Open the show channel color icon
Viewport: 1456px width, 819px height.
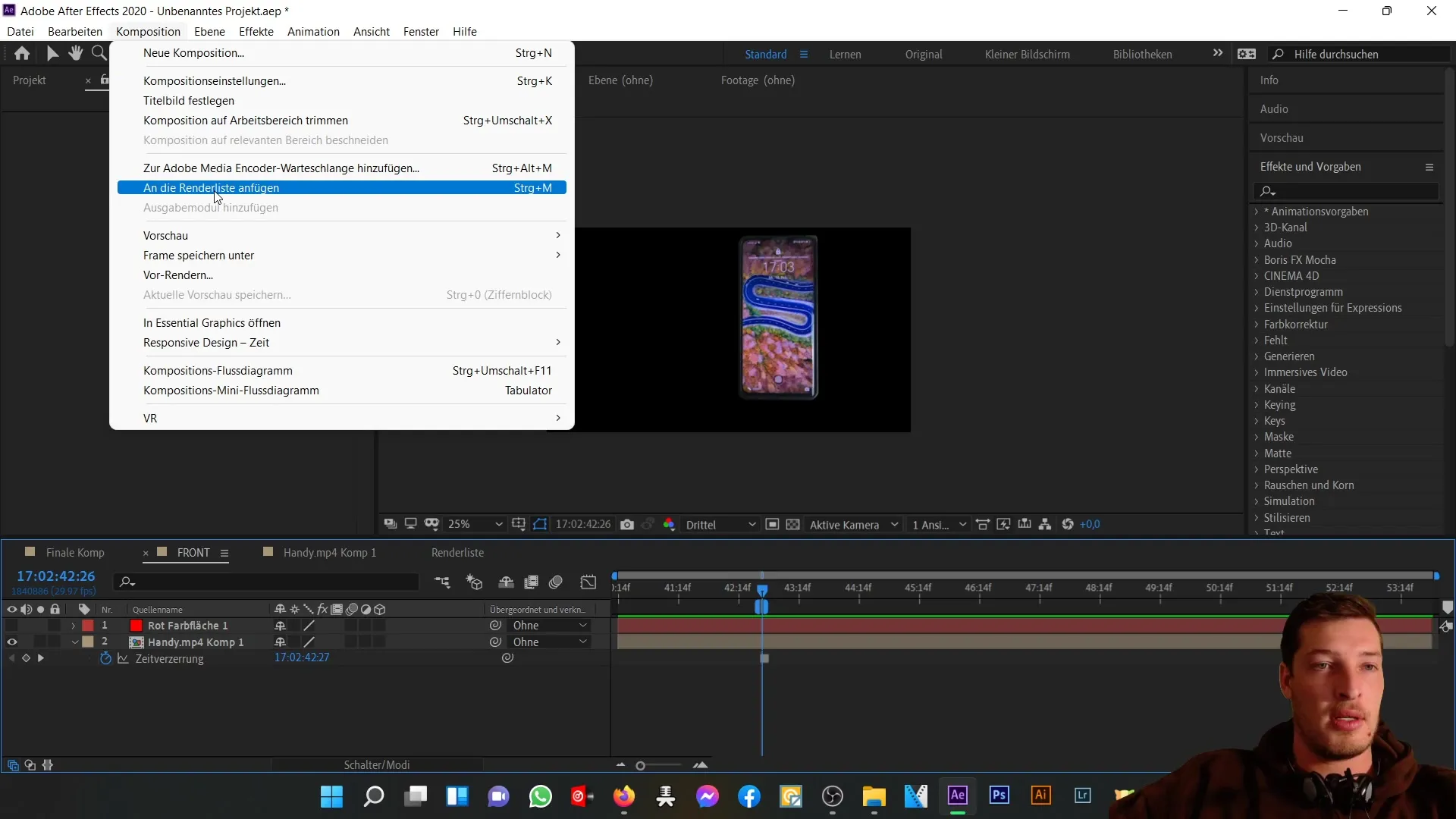pos(669,525)
